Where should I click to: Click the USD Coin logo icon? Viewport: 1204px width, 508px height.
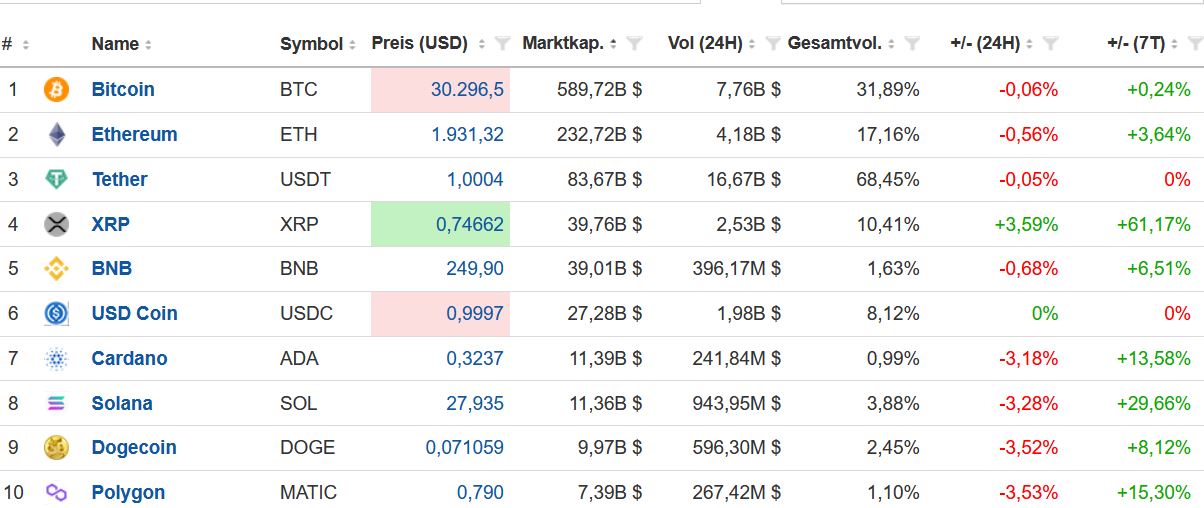tap(56, 314)
